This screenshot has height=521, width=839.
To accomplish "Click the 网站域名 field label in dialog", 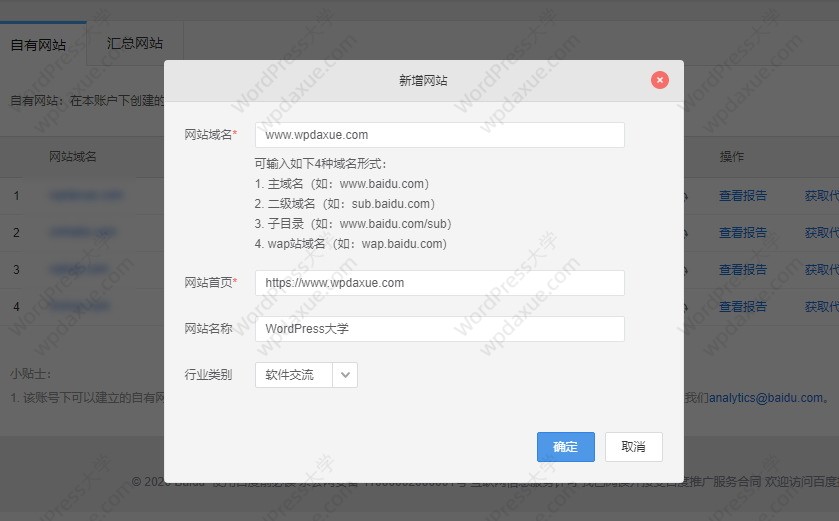I will [x=210, y=135].
